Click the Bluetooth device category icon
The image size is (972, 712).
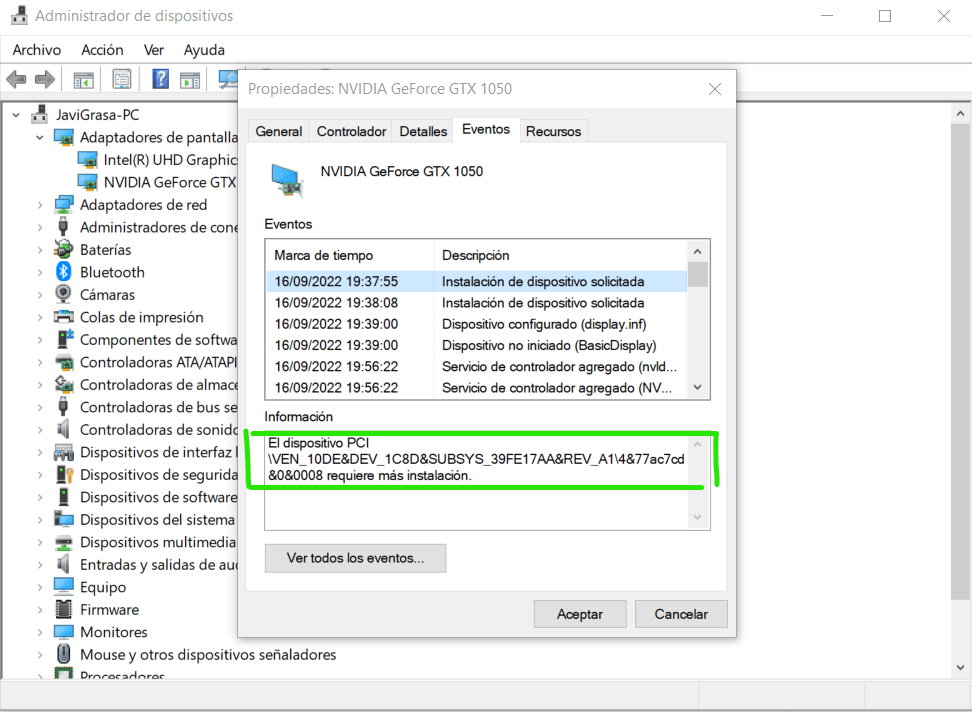click(63, 272)
